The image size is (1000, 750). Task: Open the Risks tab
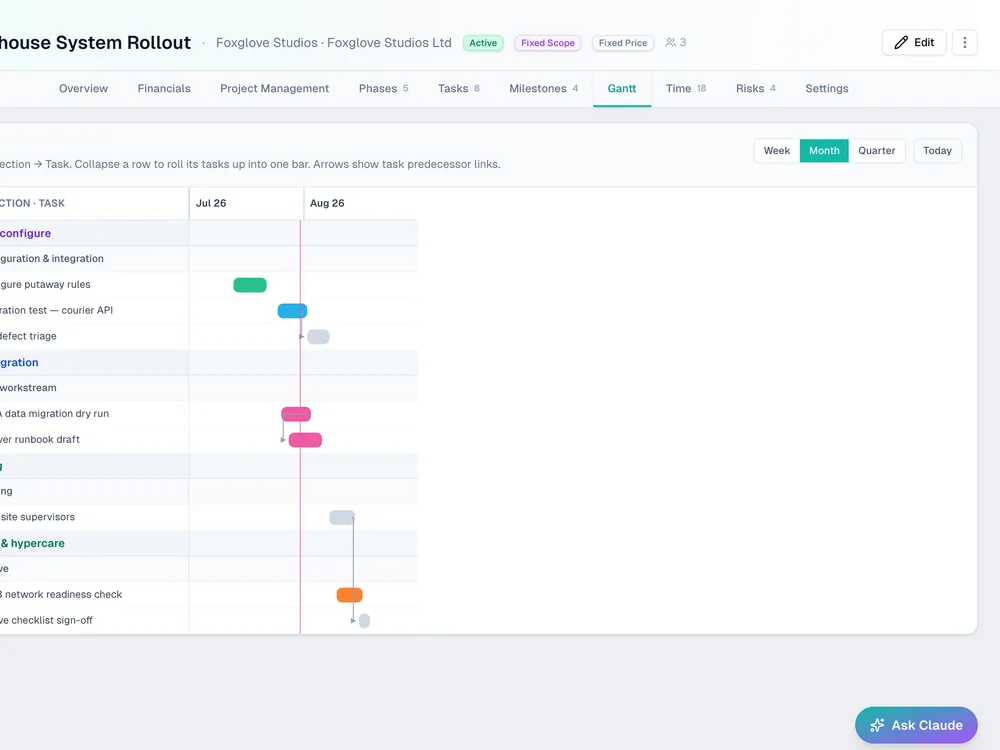coord(756,89)
